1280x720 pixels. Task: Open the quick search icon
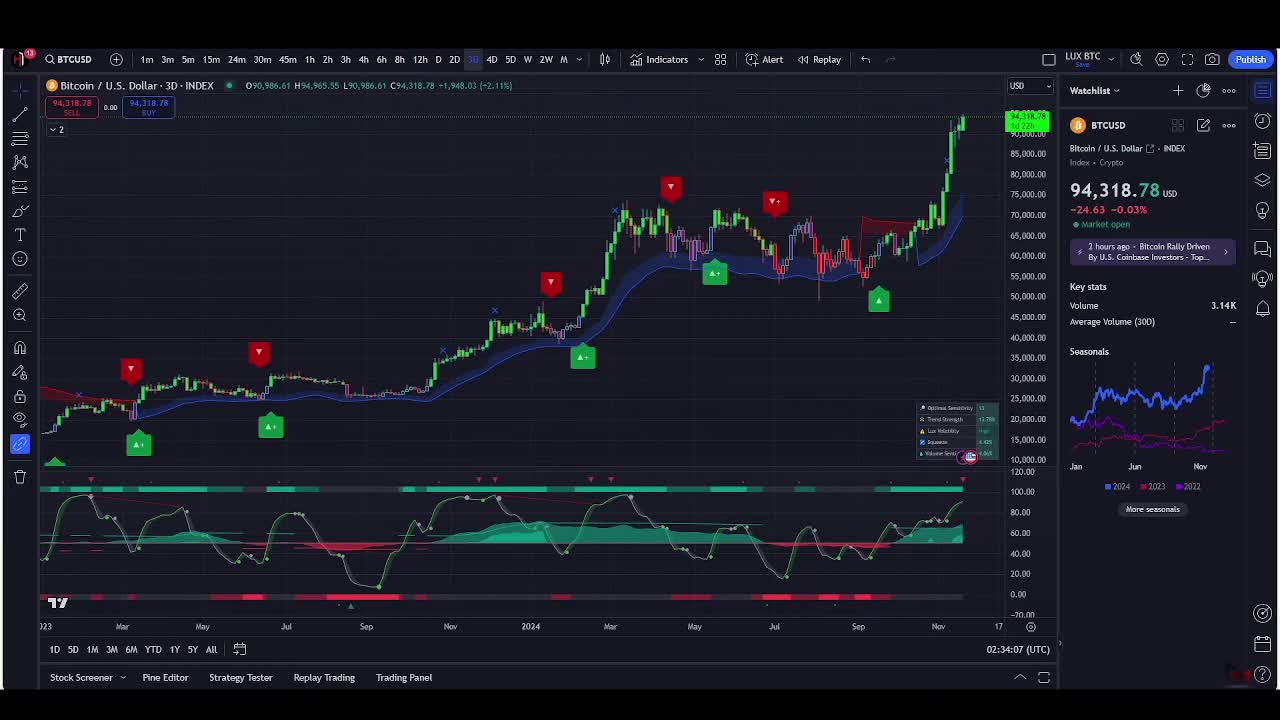pyautogui.click(x=1136, y=60)
